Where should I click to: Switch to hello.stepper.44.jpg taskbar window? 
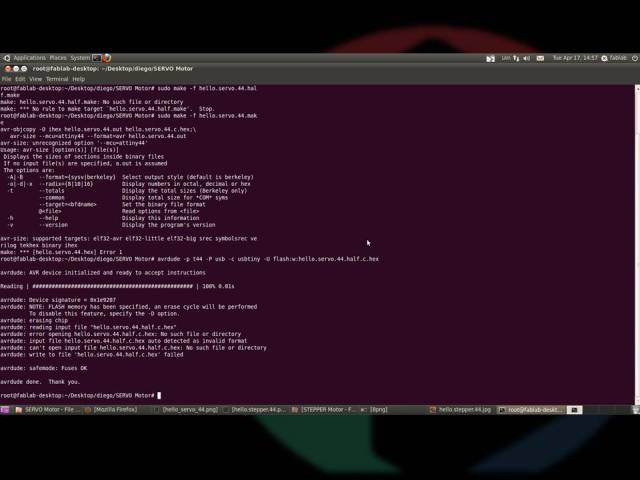[461, 410]
